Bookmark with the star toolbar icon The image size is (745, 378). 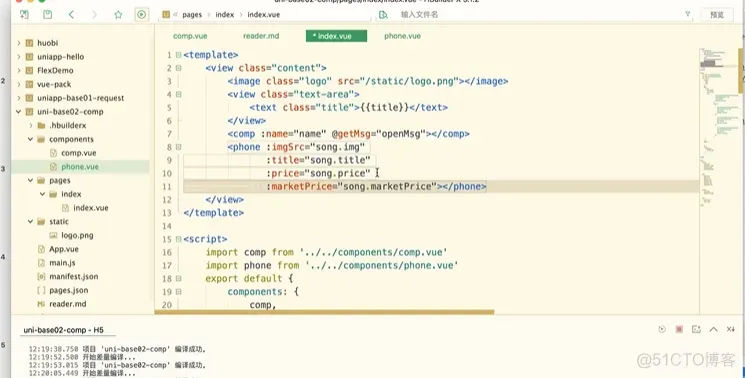pyautogui.click(x=118, y=15)
